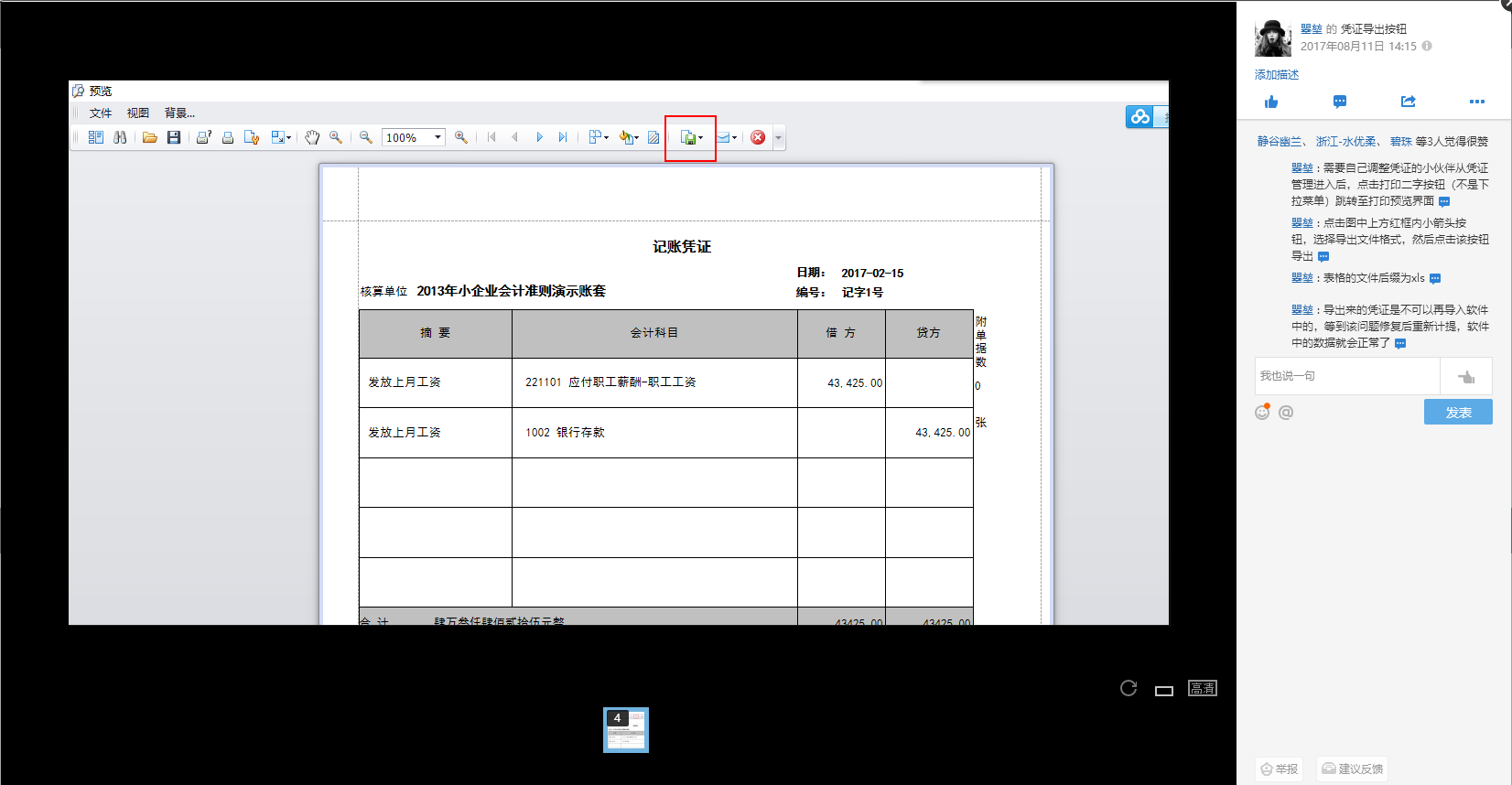Image resolution: width=1512 pixels, height=785 pixels.
Task: Expand the email send dropdown arrow
Action: (734, 138)
